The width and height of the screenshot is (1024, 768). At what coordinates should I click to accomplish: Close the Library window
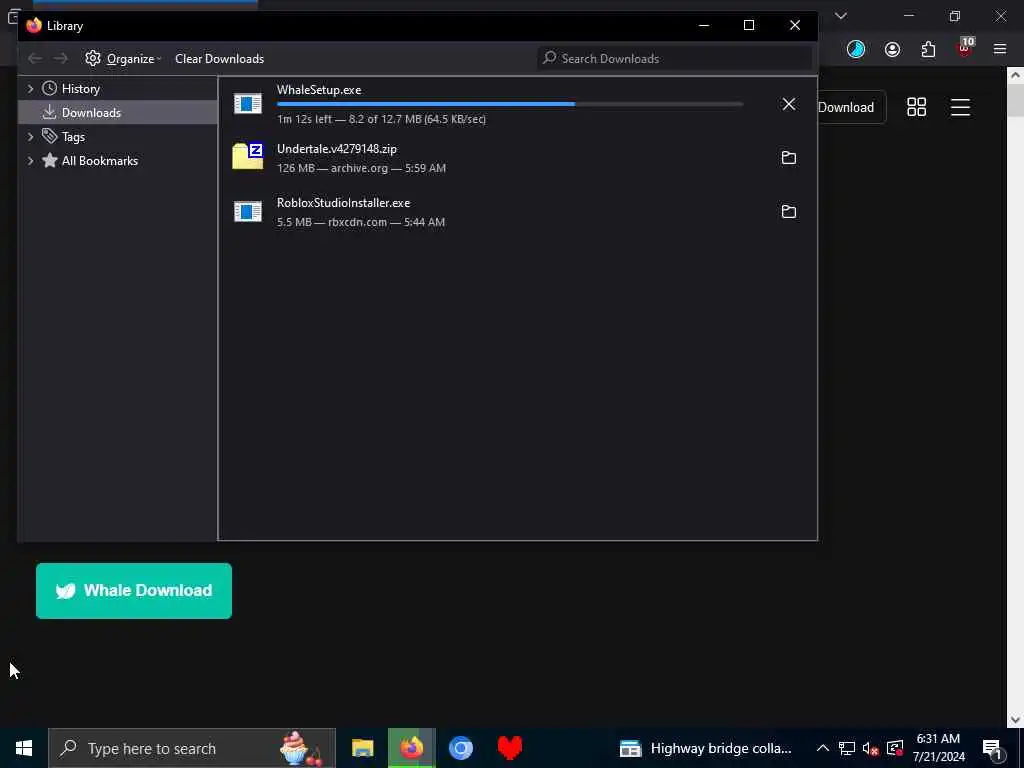795,25
